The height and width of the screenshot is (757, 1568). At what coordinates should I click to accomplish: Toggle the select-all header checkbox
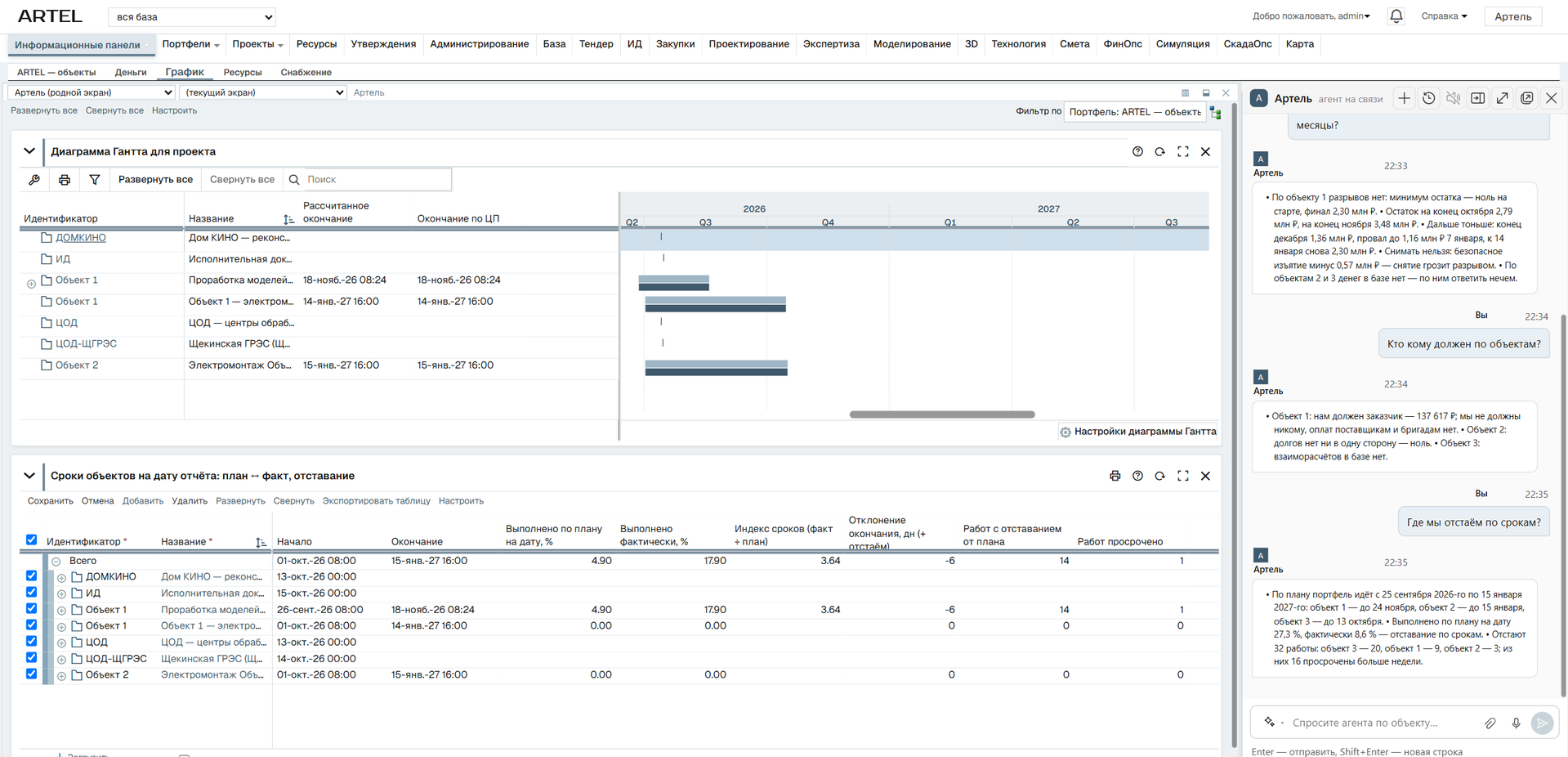coord(31,540)
